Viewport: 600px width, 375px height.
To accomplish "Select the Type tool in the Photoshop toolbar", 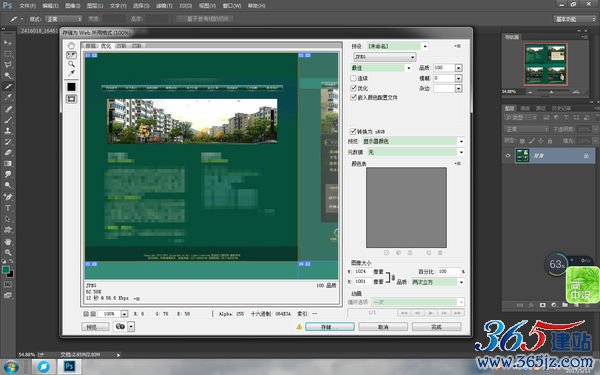I will pyautogui.click(x=8, y=208).
